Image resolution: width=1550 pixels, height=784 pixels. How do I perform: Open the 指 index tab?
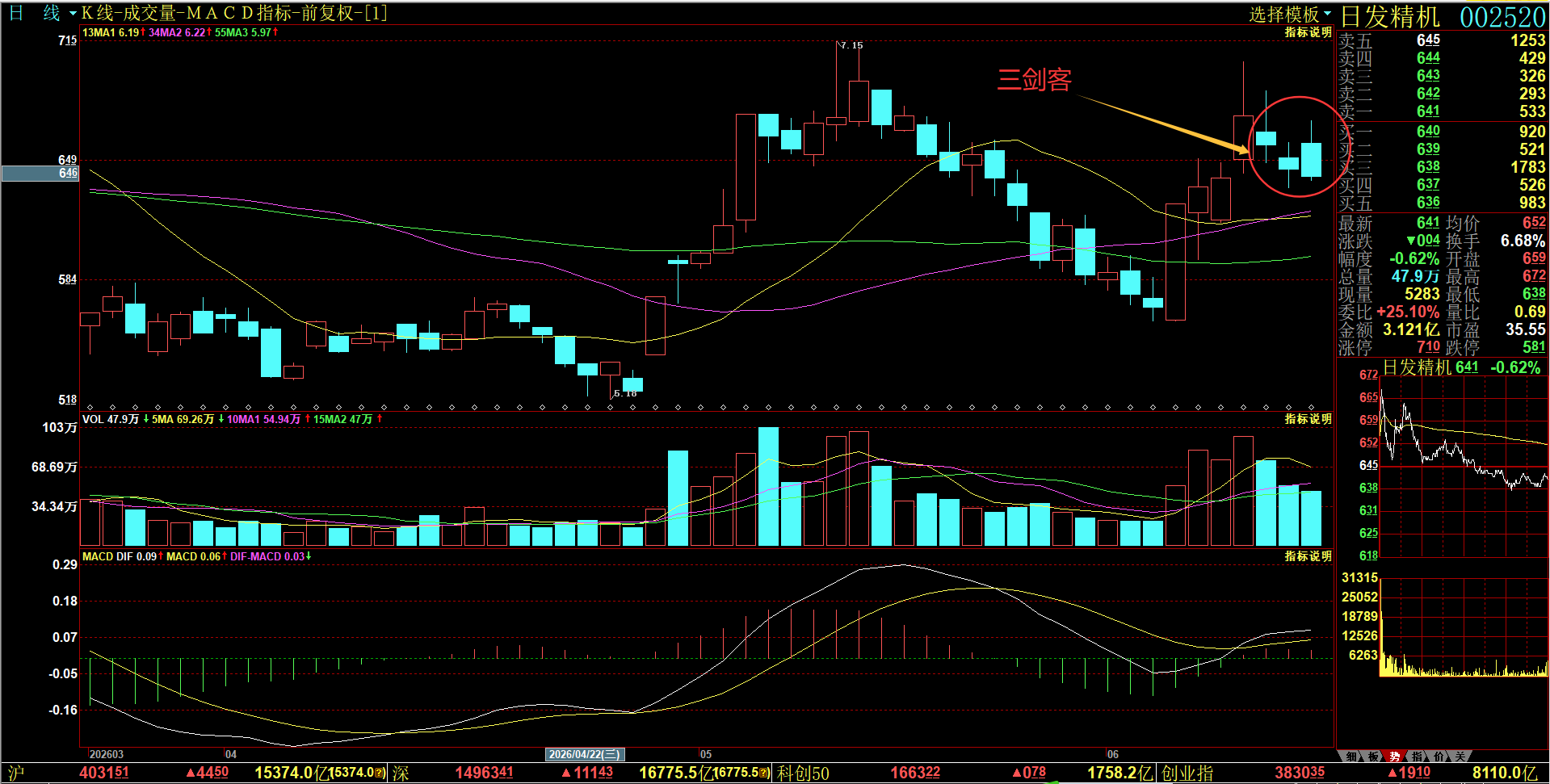1417,757
